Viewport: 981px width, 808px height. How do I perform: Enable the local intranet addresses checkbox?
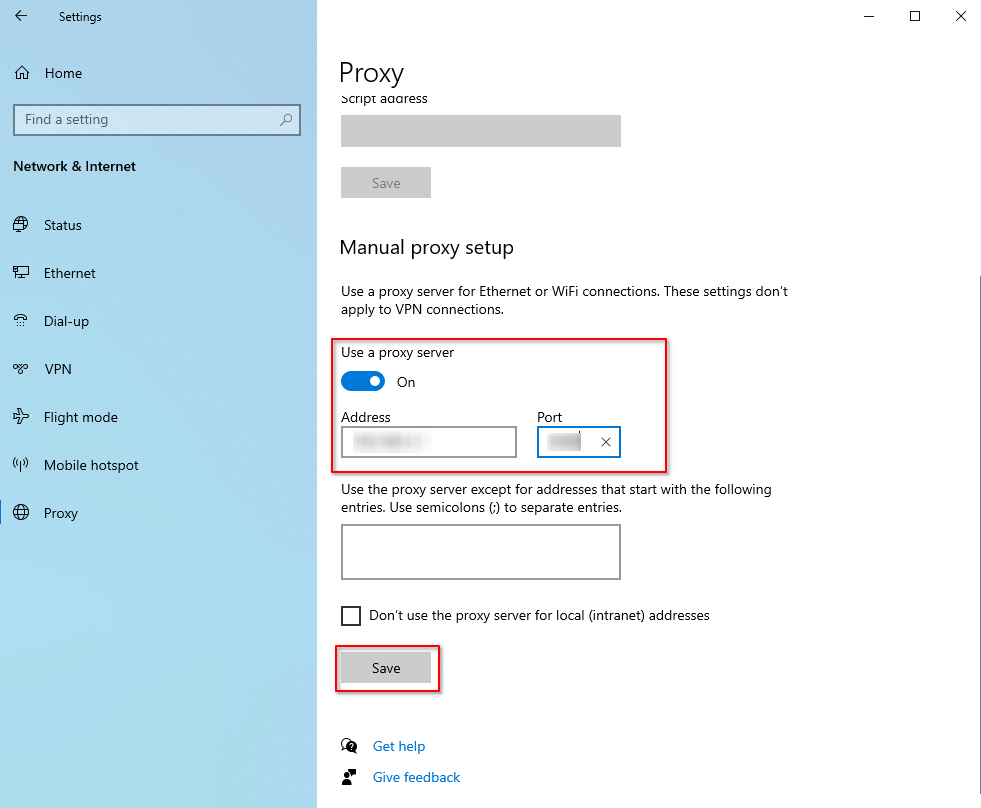click(x=350, y=616)
